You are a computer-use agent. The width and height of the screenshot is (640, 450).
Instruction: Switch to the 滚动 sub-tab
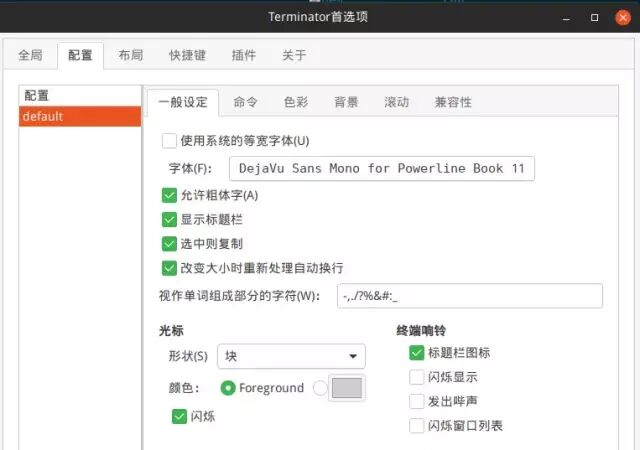396,102
